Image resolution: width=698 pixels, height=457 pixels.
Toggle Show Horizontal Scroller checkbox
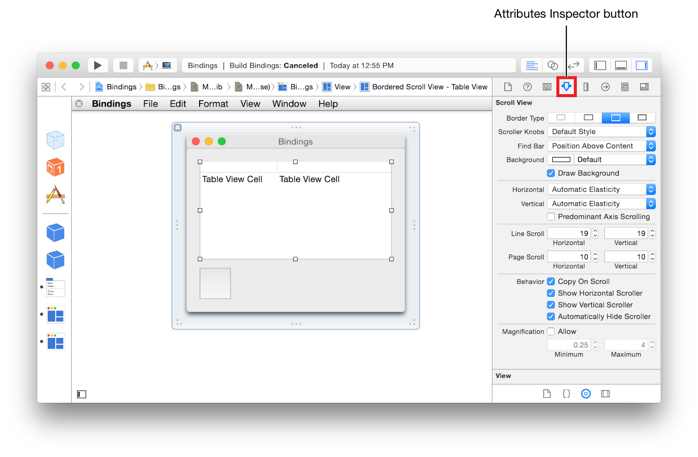pyautogui.click(x=551, y=293)
